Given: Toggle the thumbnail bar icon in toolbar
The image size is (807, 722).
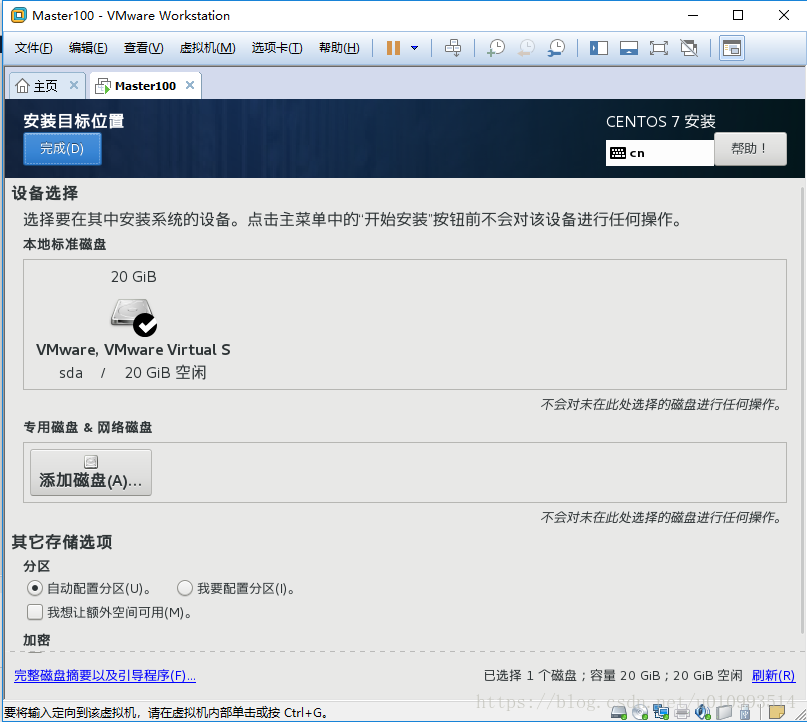Looking at the screenshot, I should (x=628, y=48).
